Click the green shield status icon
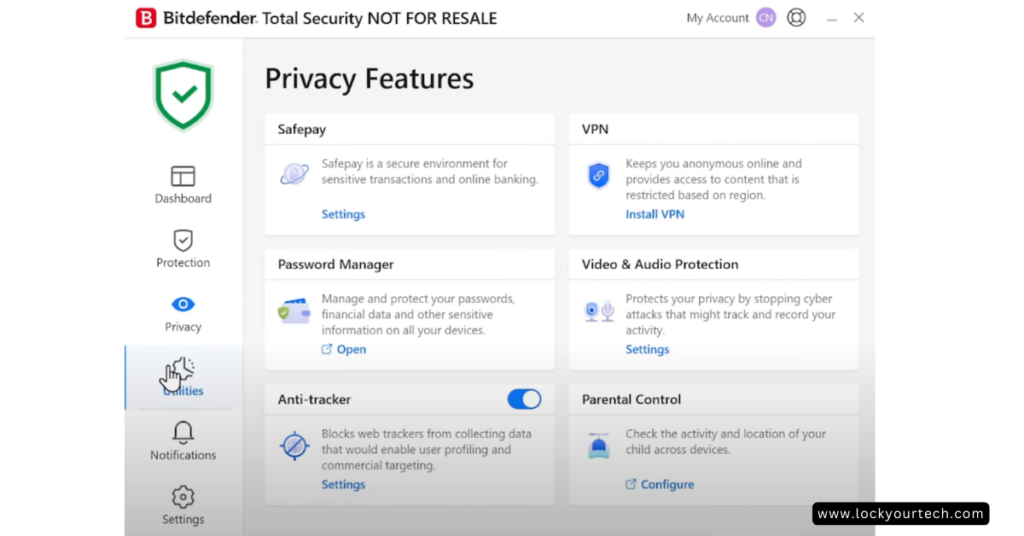 [x=183, y=95]
